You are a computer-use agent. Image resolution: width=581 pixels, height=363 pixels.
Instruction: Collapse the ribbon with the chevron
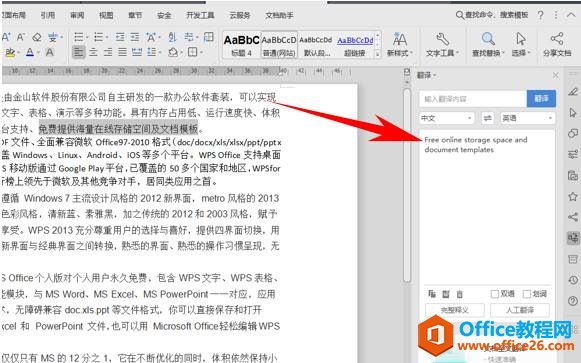[x=571, y=15]
